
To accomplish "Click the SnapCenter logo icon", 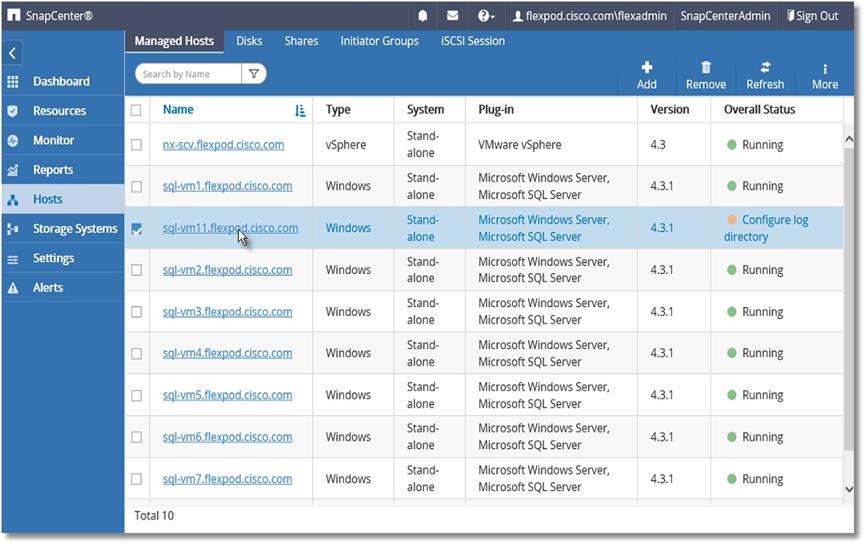I will coord(14,15).
